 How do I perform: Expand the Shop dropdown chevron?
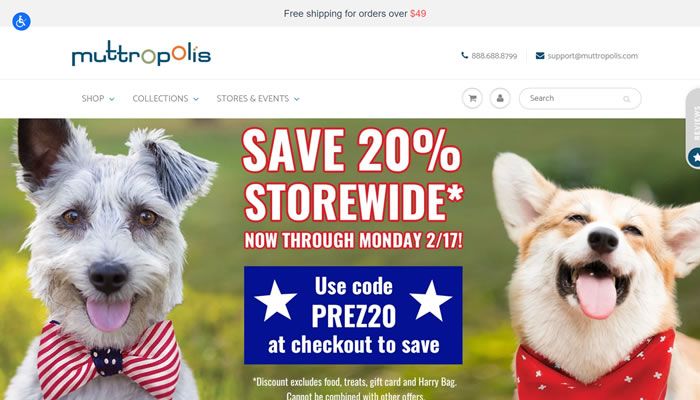[112, 99]
